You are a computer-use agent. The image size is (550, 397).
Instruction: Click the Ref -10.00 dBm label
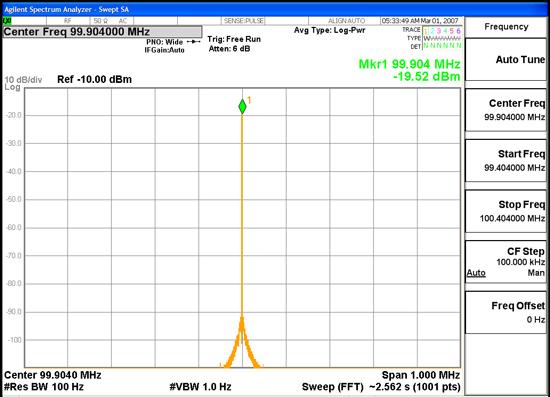[x=94, y=79]
